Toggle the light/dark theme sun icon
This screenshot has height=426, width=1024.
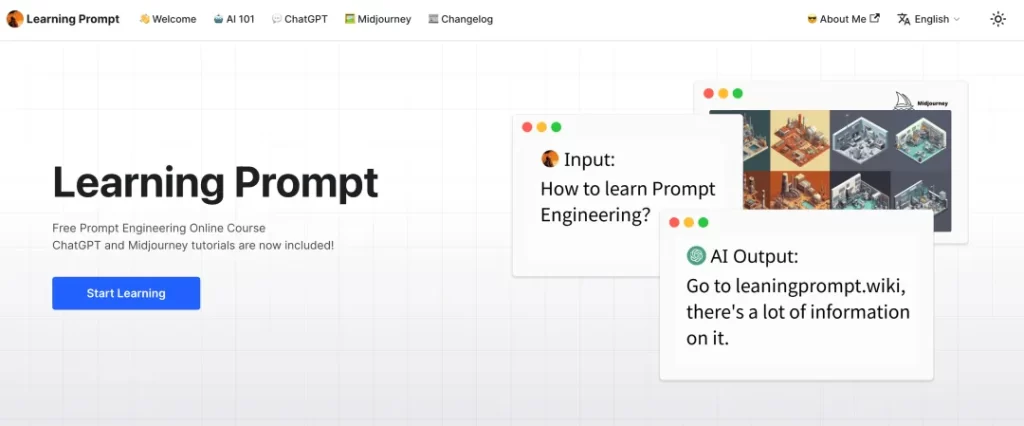pyautogui.click(x=997, y=19)
